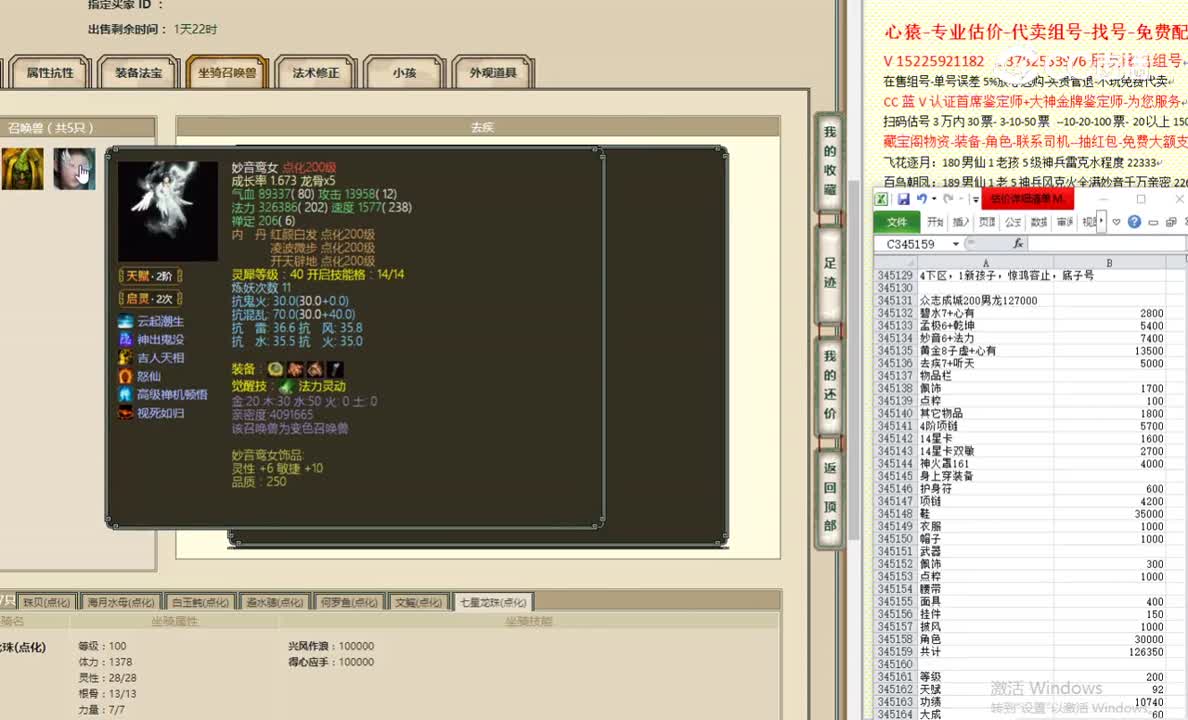Screen dimensions: 1188x720
Task: Open the 文件 menu in Excel
Action: 896,221
